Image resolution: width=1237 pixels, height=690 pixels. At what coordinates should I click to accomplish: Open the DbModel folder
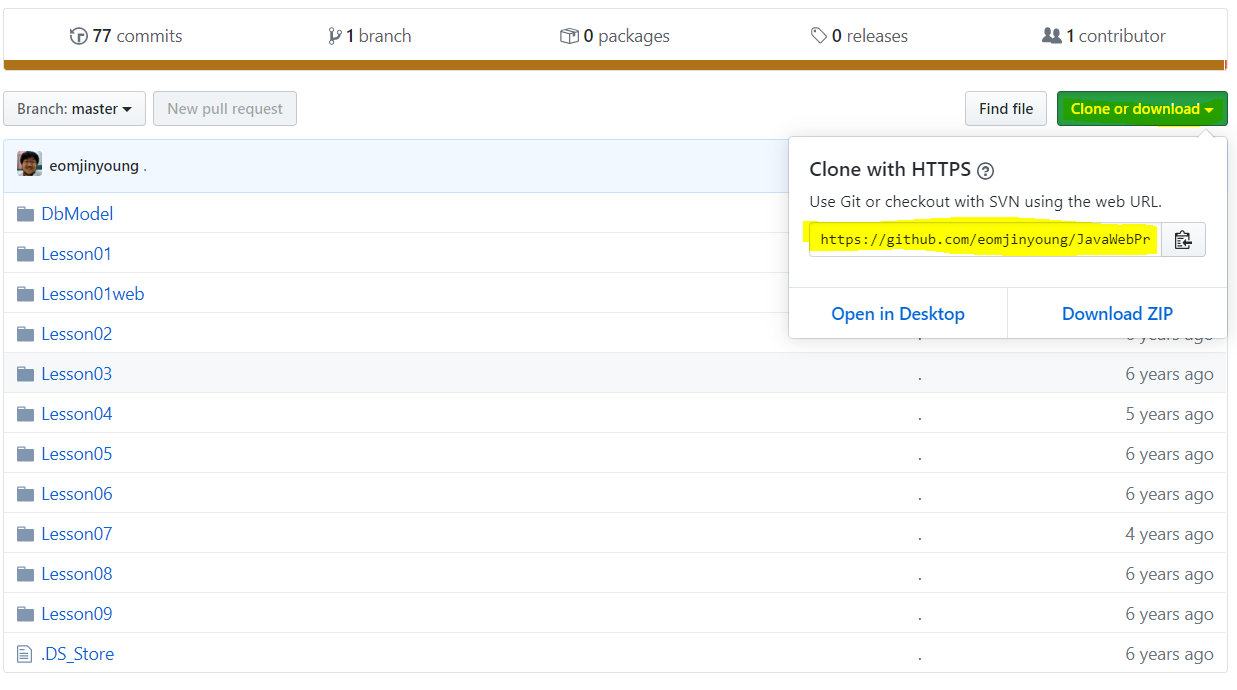[77, 213]
